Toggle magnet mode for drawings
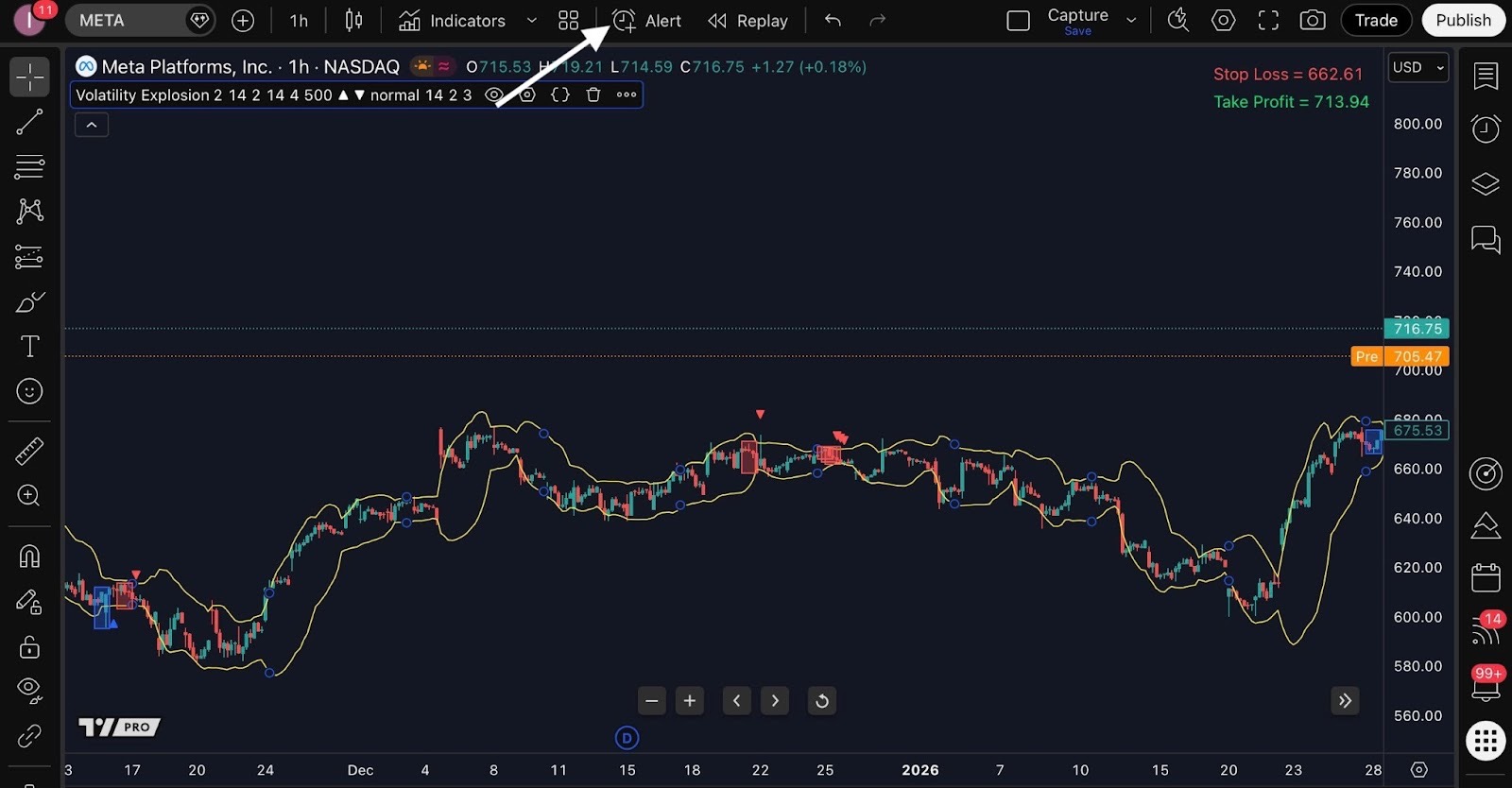 [x=29, y=556]
